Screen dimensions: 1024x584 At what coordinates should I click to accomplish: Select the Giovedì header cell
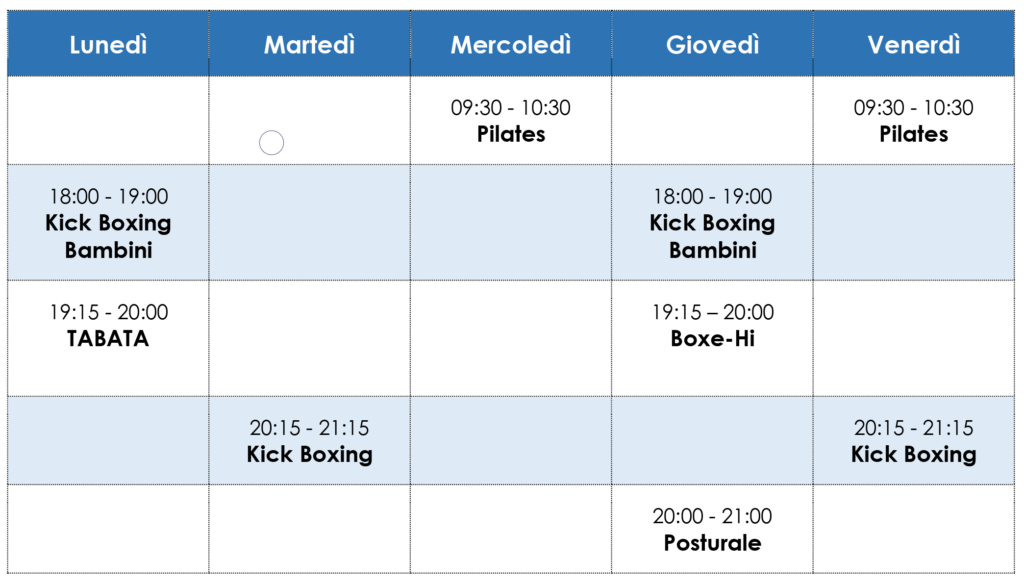click(x=712, y=44)
